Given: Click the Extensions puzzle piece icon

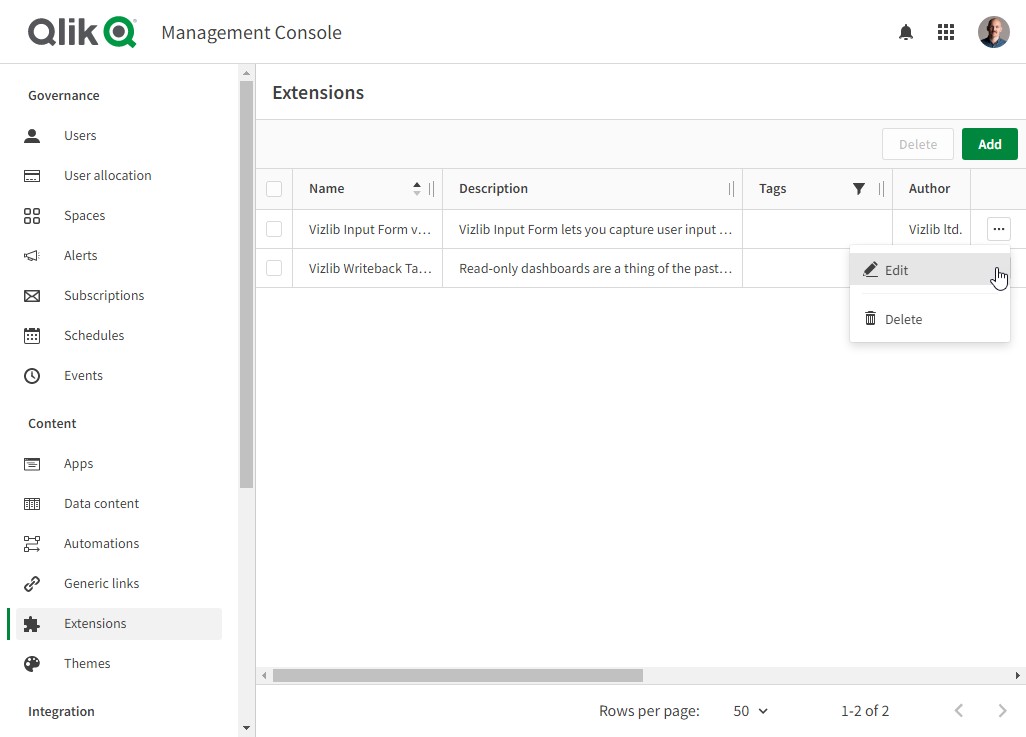Looking at the screenshot, I should click(32, 624).
